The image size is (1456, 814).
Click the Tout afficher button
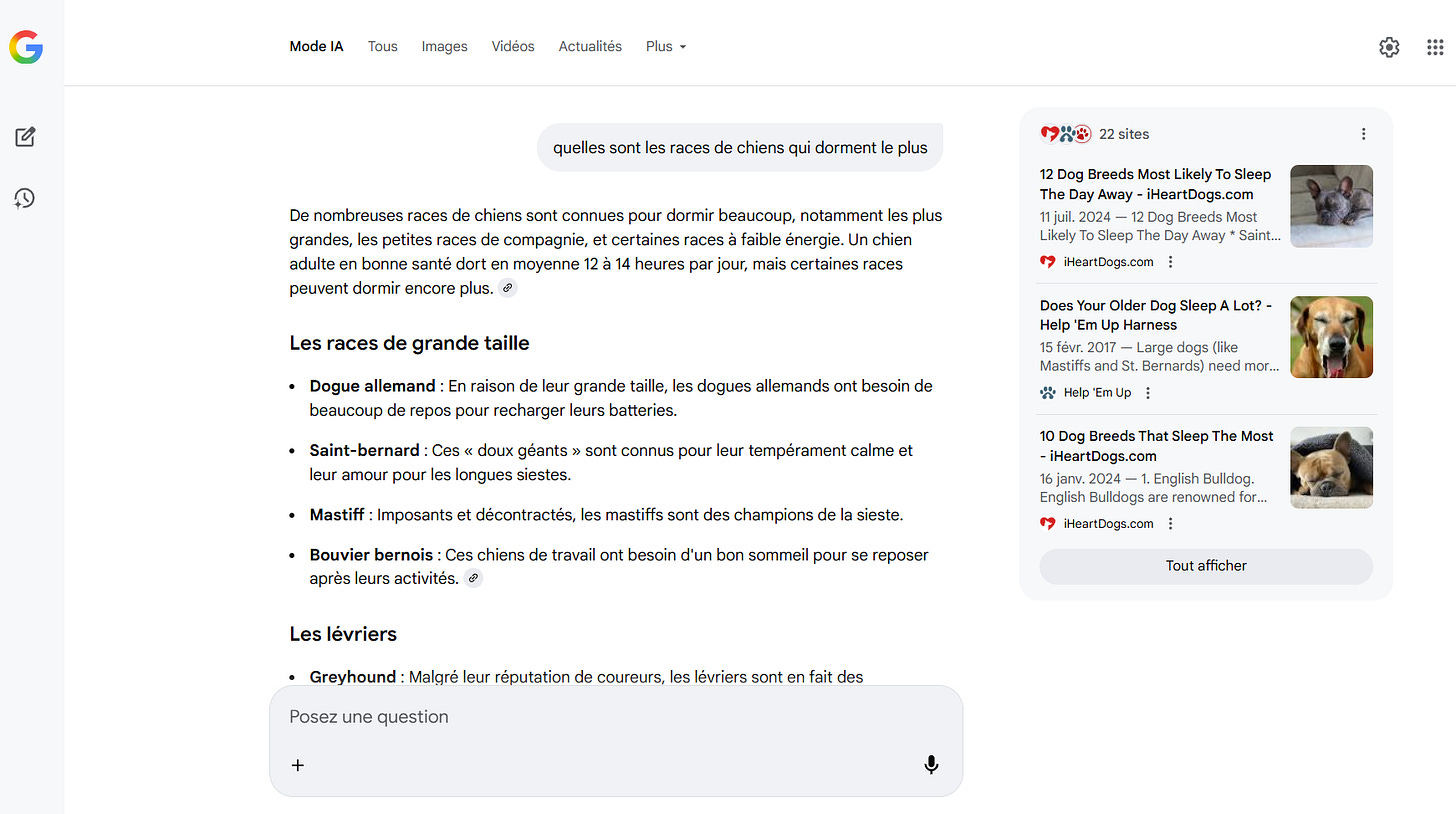click(x=1206, y=566)
